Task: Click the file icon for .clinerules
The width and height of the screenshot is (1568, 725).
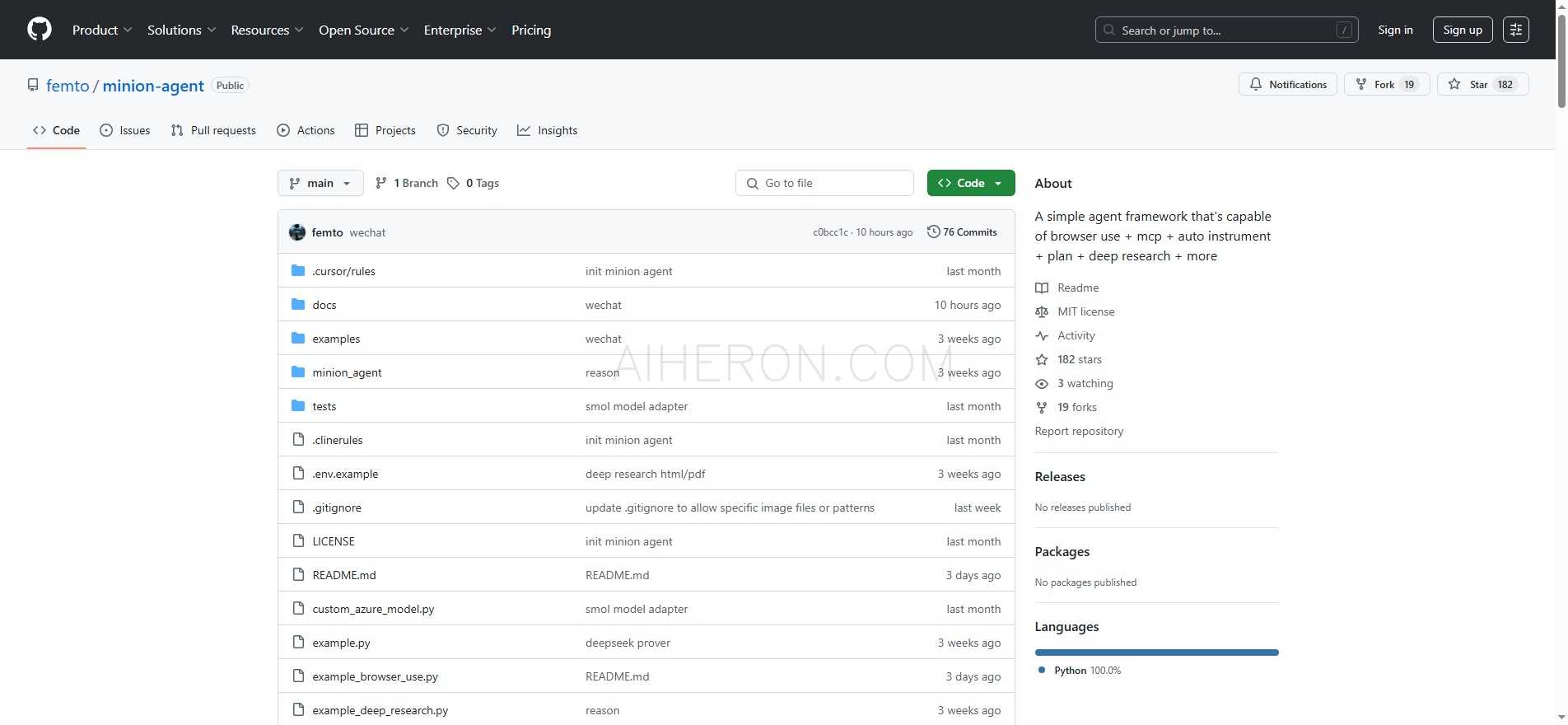Action: pos(298,439)
